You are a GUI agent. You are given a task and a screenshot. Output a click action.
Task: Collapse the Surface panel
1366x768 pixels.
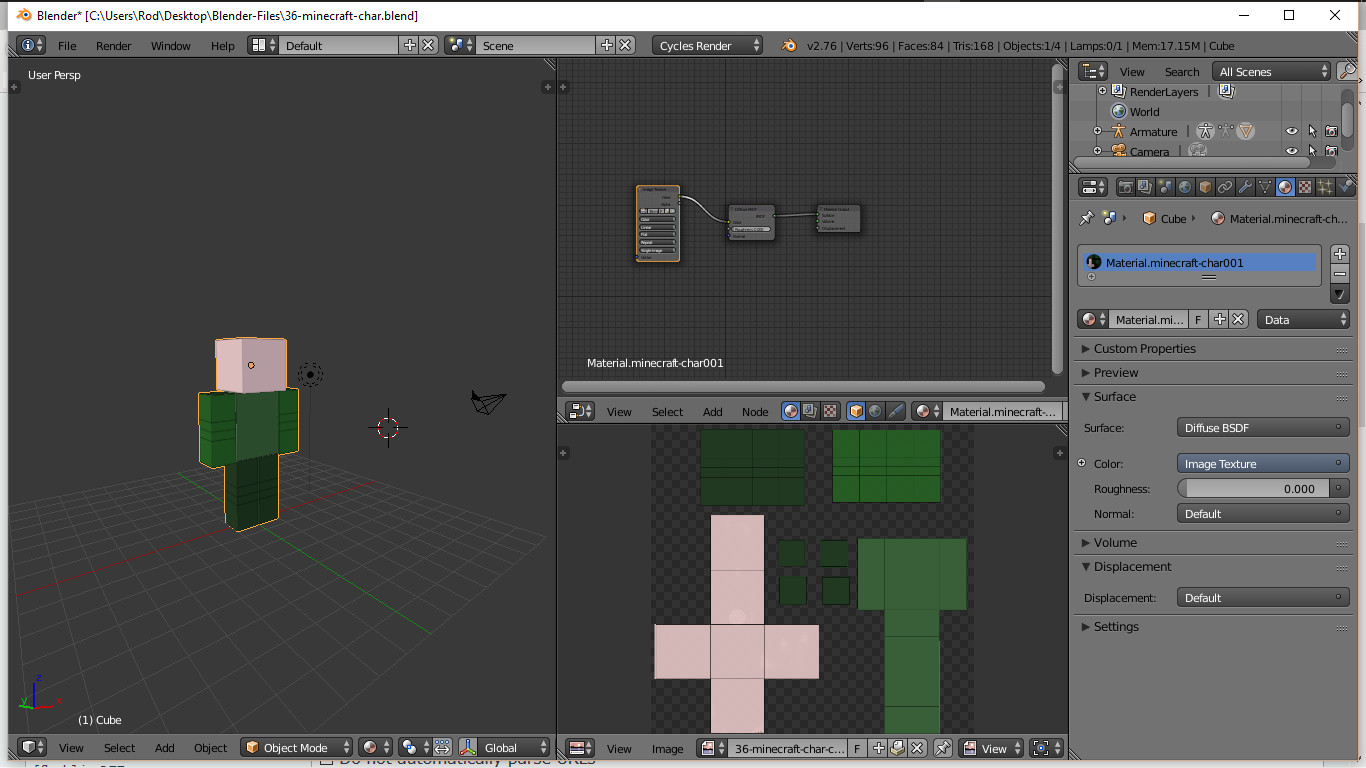click(1115, 397)
